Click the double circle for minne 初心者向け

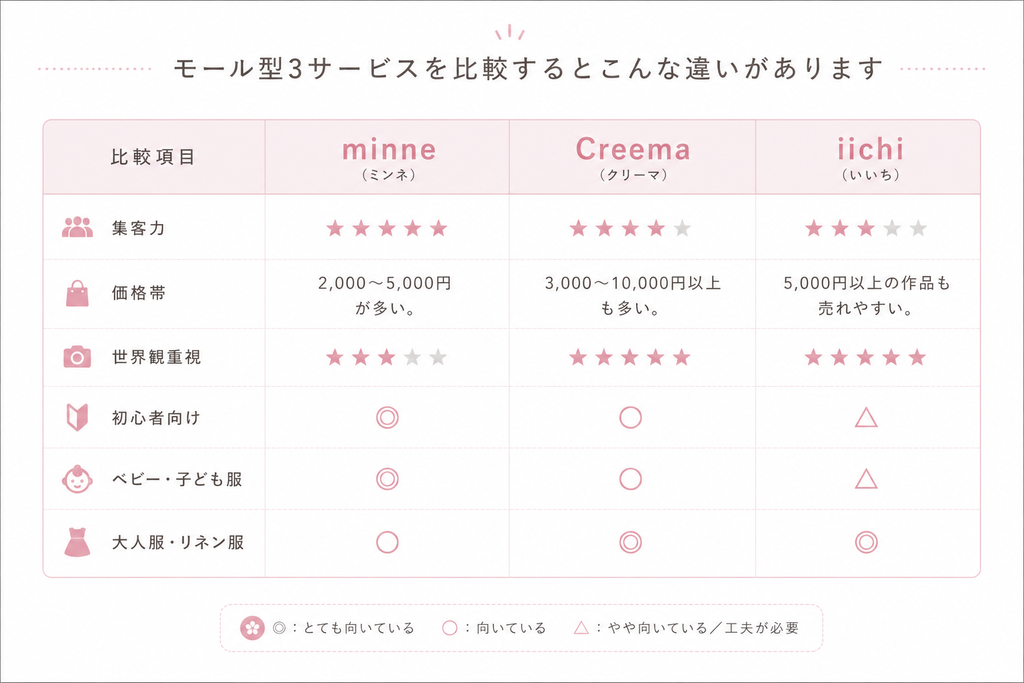coord(387,417)
